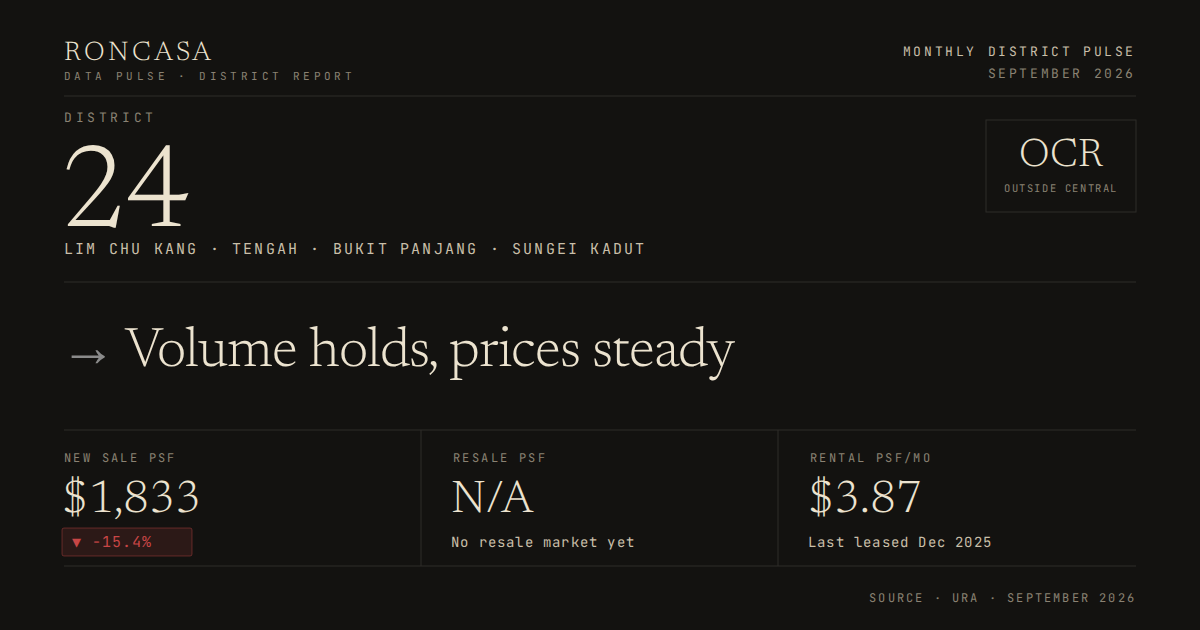Click the Volume holds, prices steady headline
The width and height of the screenshot is (1200, 630).
430,350
